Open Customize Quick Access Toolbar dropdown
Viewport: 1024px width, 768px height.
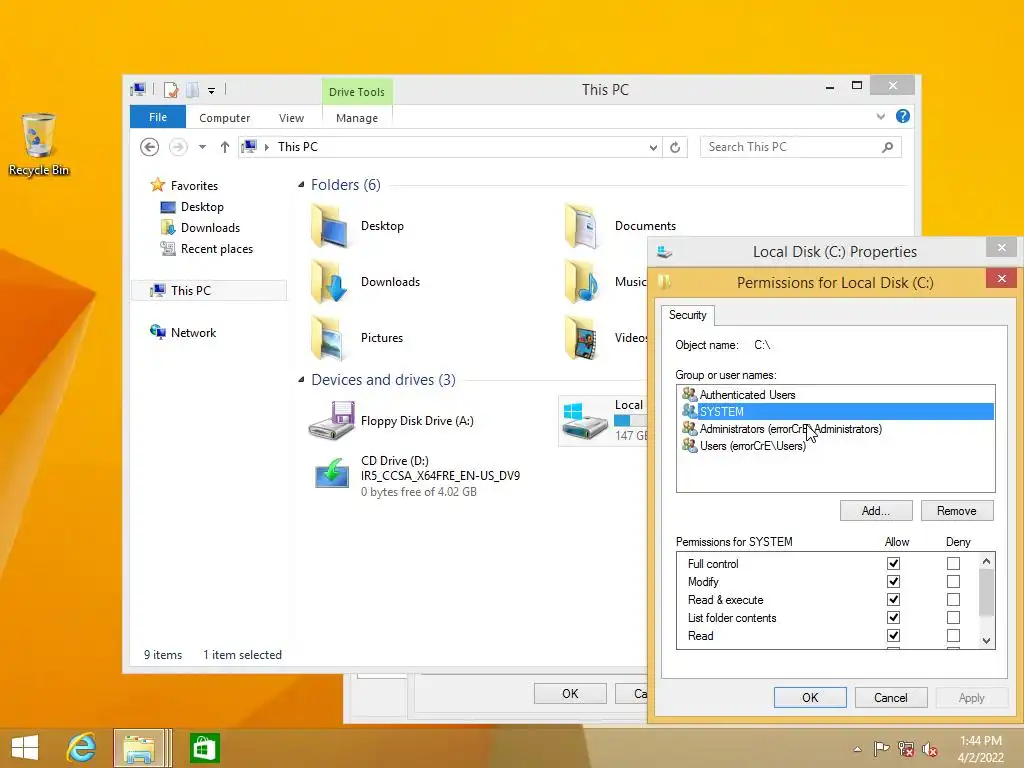pos(212,91)
